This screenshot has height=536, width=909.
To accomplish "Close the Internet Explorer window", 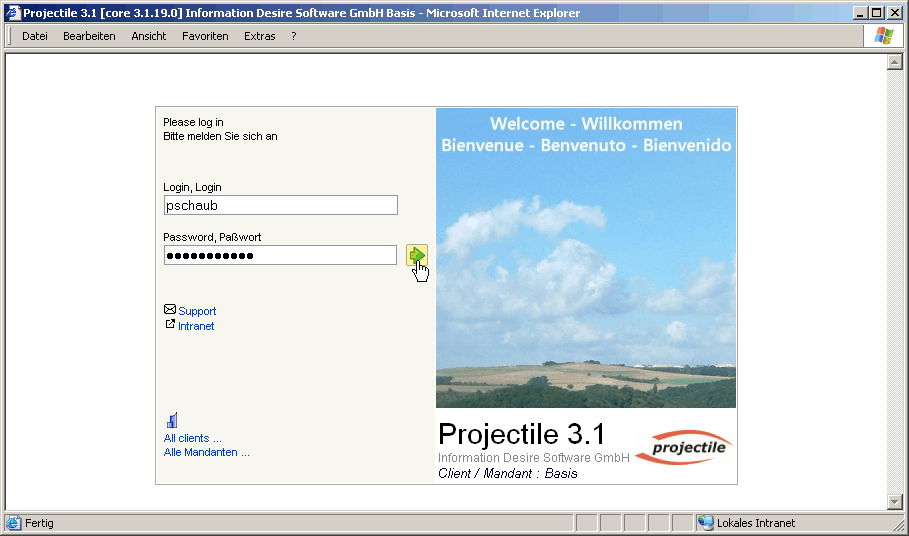I will [x=895, y=13].
